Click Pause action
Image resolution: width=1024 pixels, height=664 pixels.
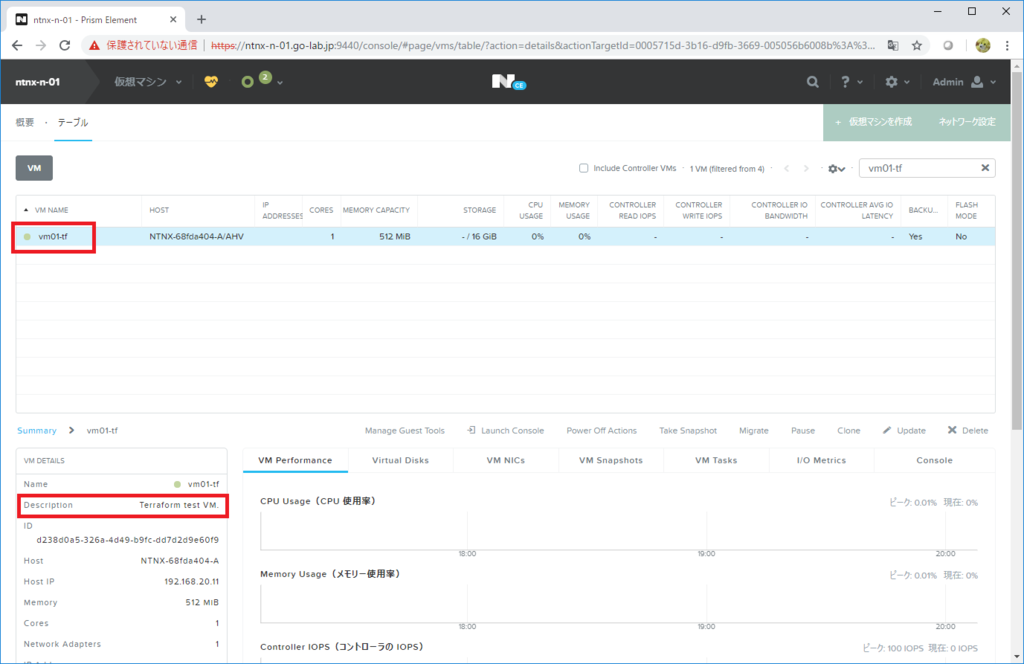(803, 430)
